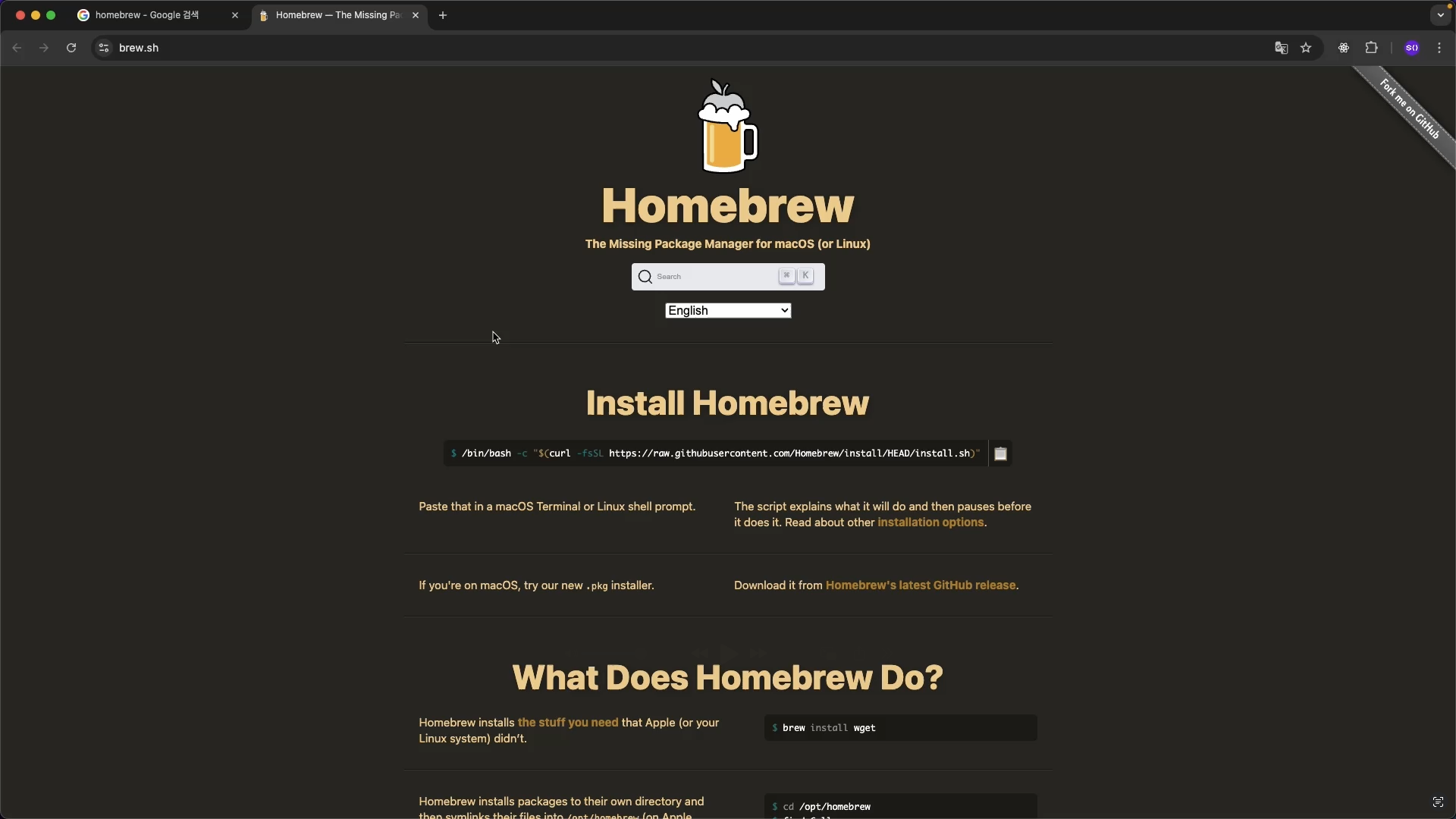Click the Fork me on GitHub ribbon

1410,109
